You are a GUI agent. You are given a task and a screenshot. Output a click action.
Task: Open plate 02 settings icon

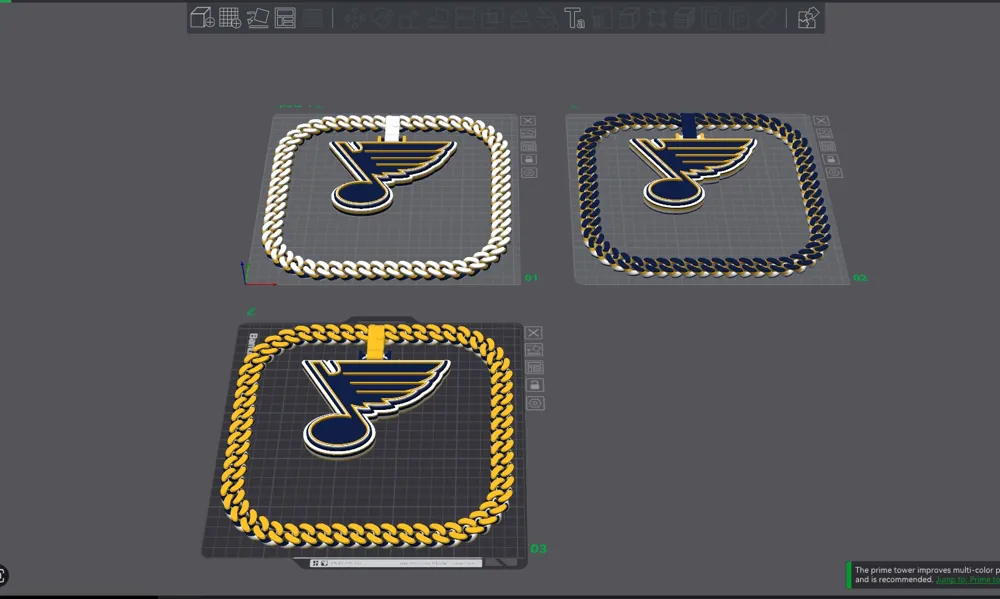tap(834, 173)
